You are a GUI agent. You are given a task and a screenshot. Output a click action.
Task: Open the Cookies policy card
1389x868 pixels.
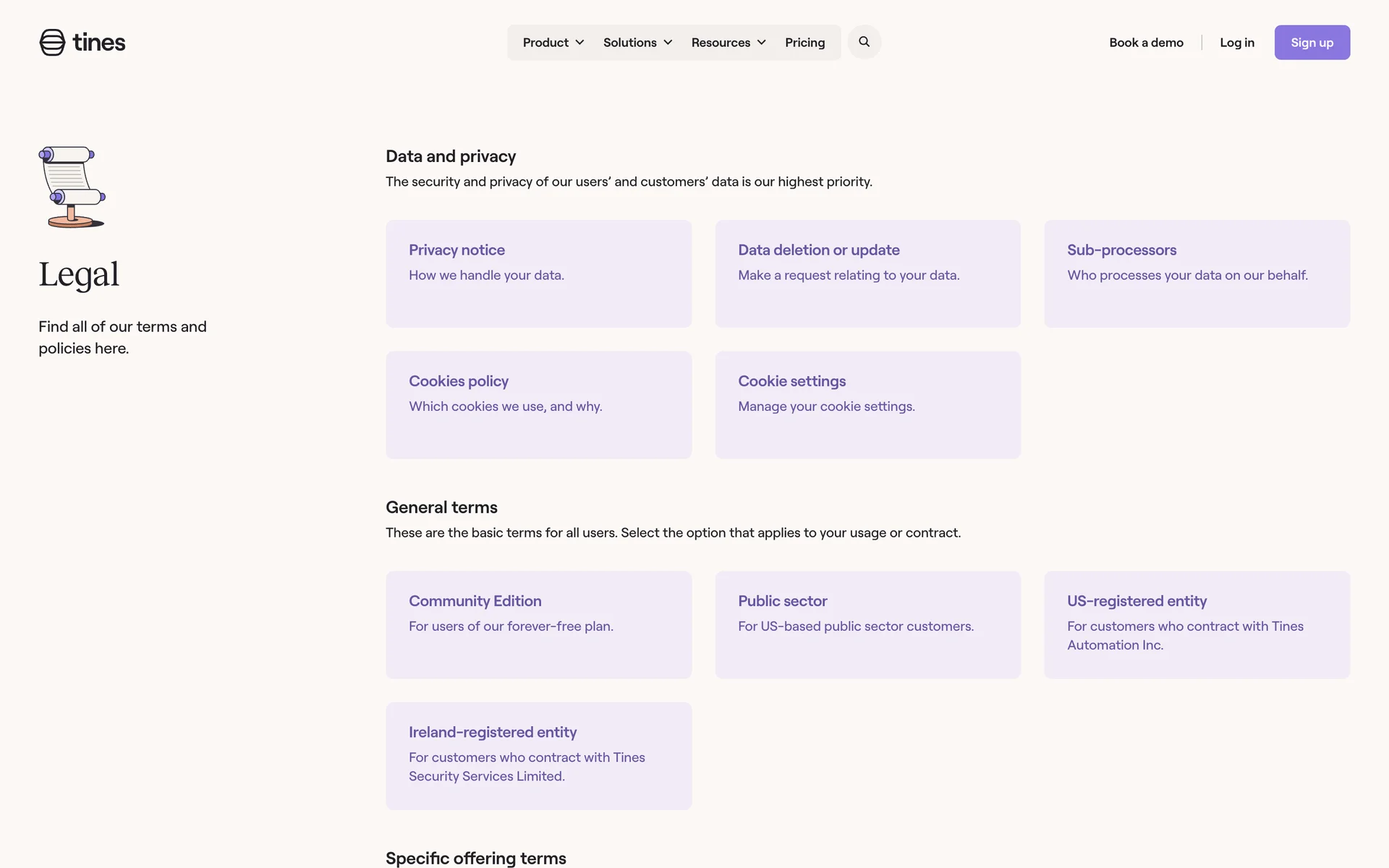tap(538, 404)
